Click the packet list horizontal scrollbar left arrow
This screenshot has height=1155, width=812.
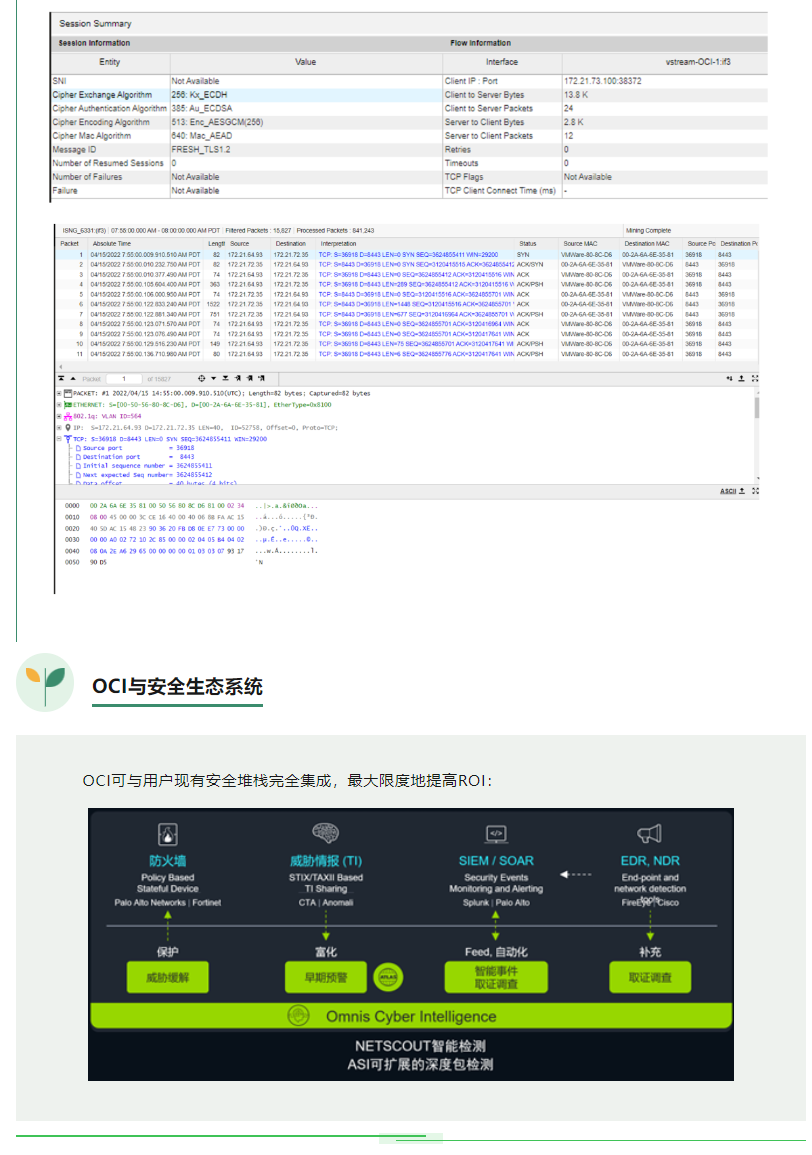click(60, 366)
